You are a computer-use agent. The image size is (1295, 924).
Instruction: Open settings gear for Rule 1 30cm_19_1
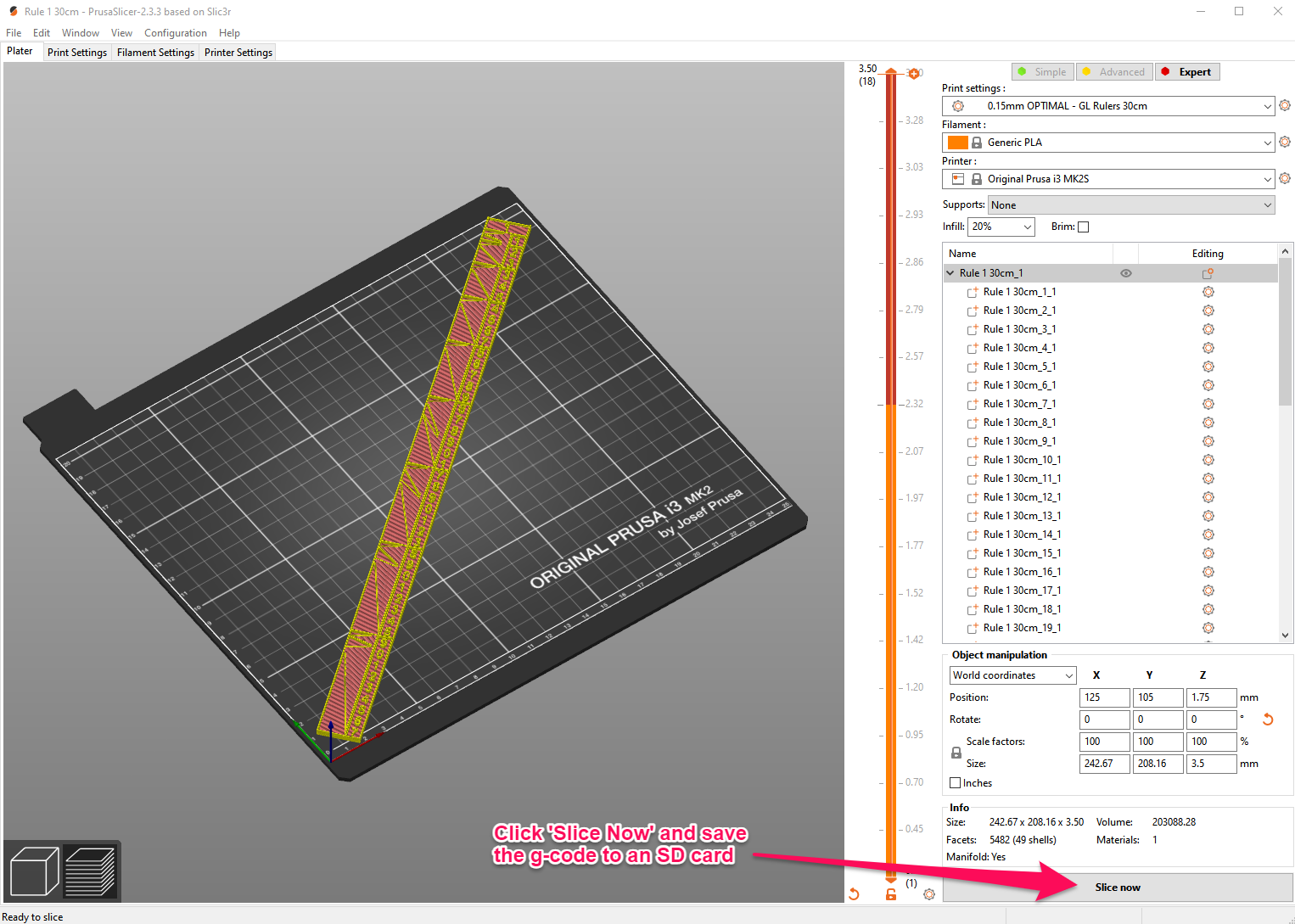pos(1208,628)
